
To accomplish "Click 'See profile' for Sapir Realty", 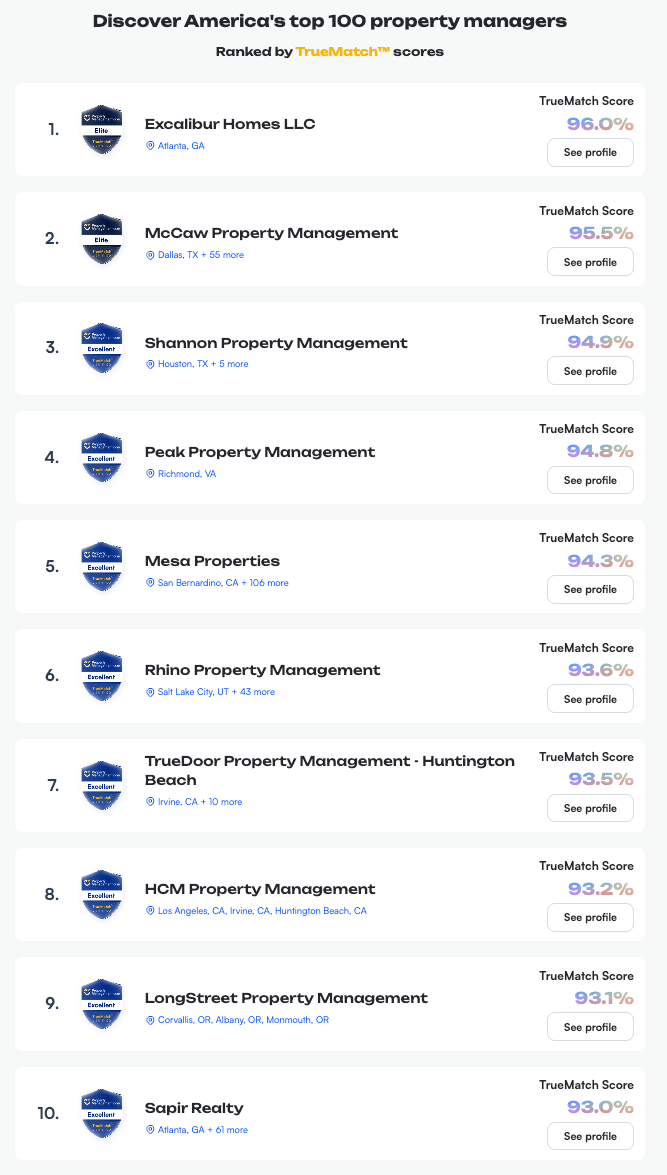I will click(590, 1136).
